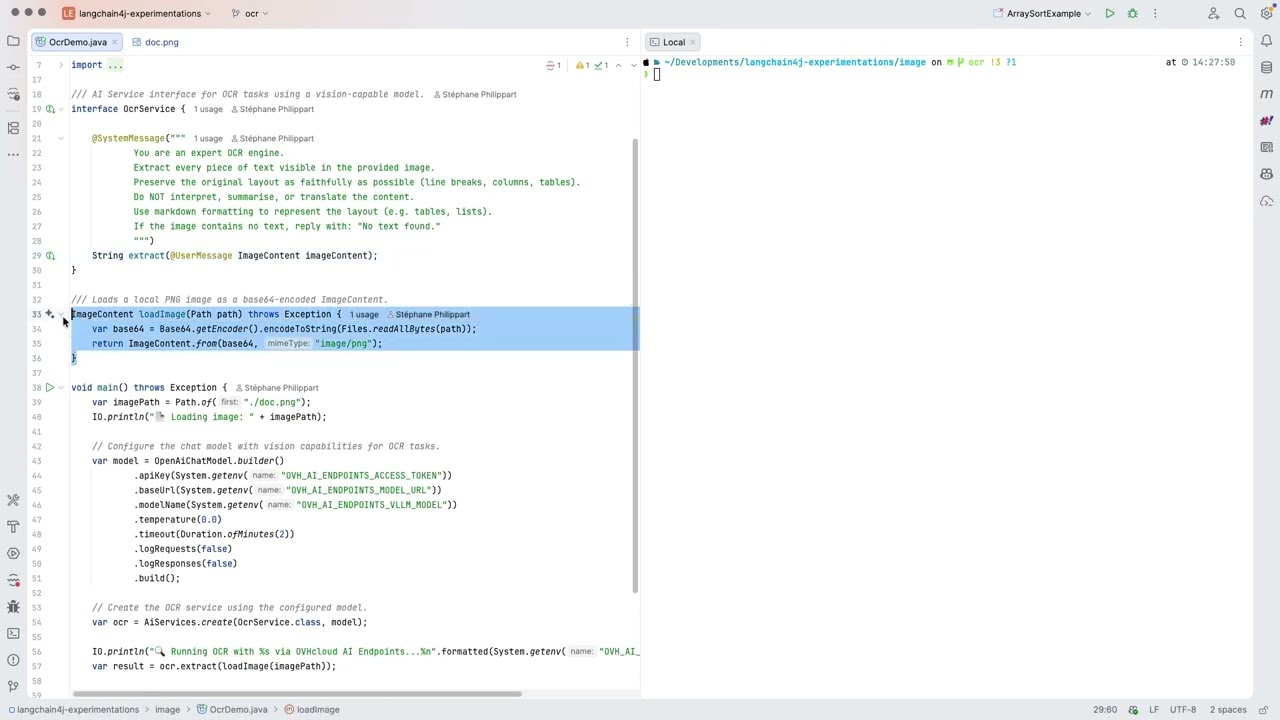Click "OVH_AI_ENDPOINTS_ACCESS_TOKEN" string on line 44

point(362,476)
